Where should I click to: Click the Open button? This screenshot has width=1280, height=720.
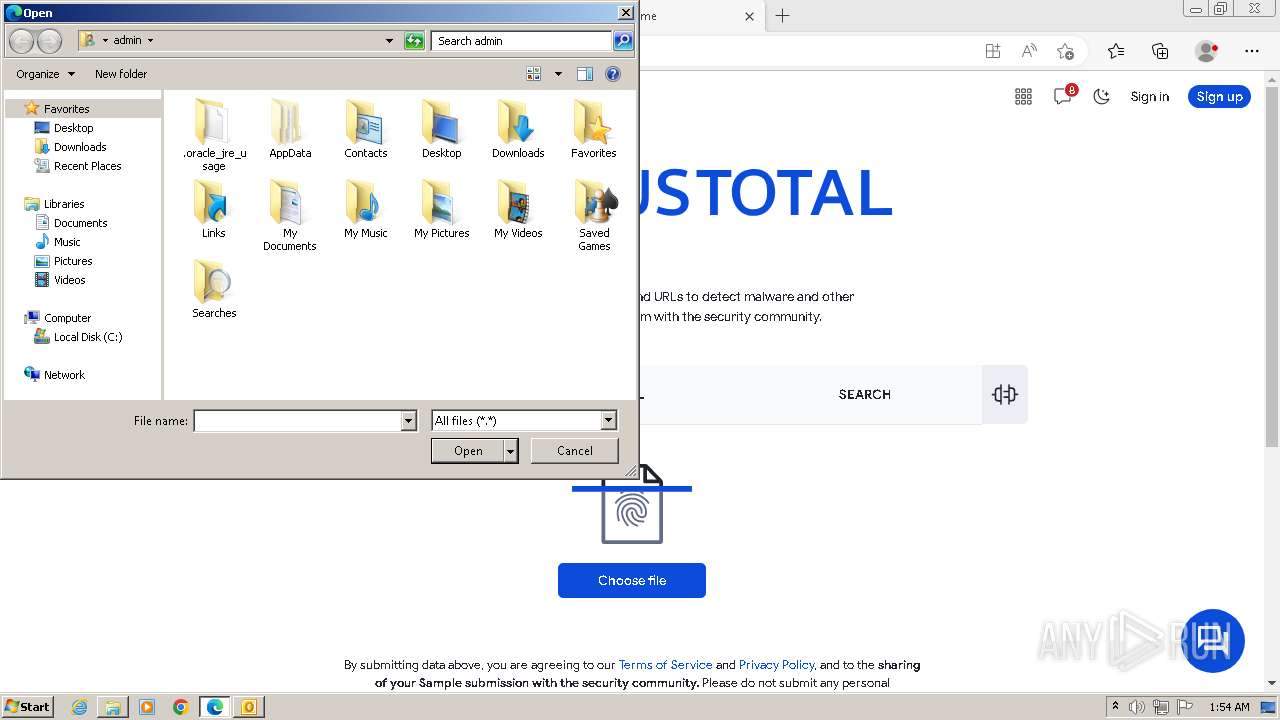468,451
